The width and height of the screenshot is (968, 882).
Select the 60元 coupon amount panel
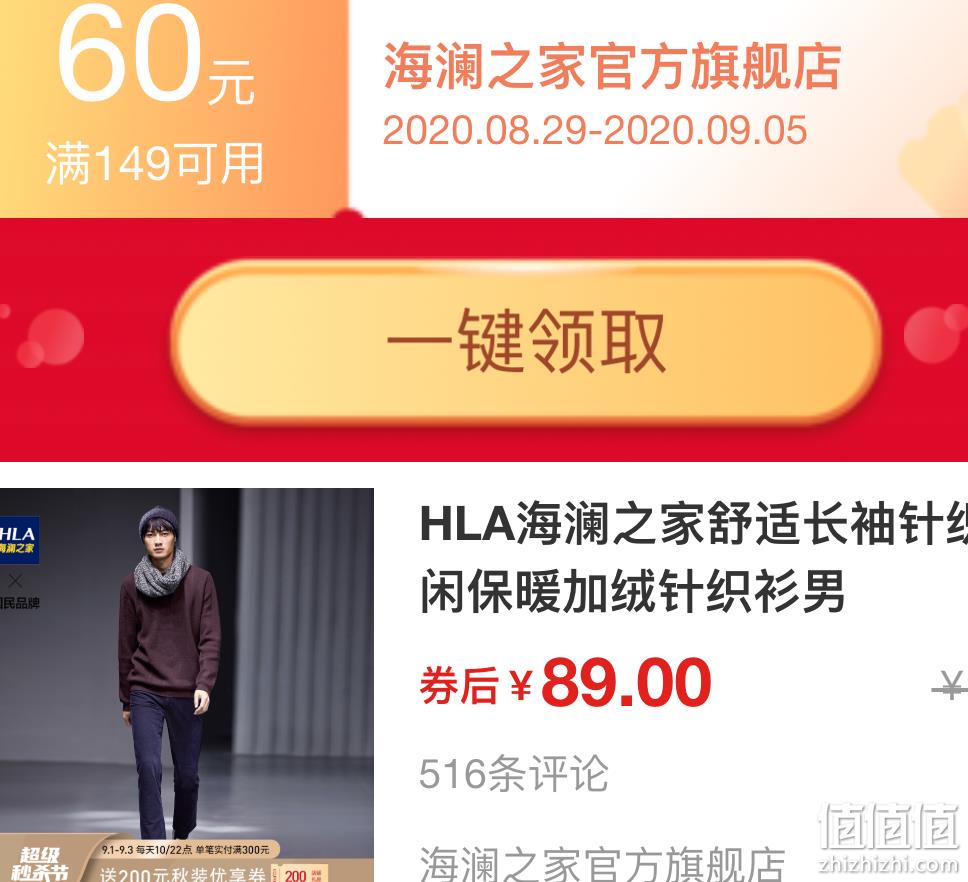(174, 108)
